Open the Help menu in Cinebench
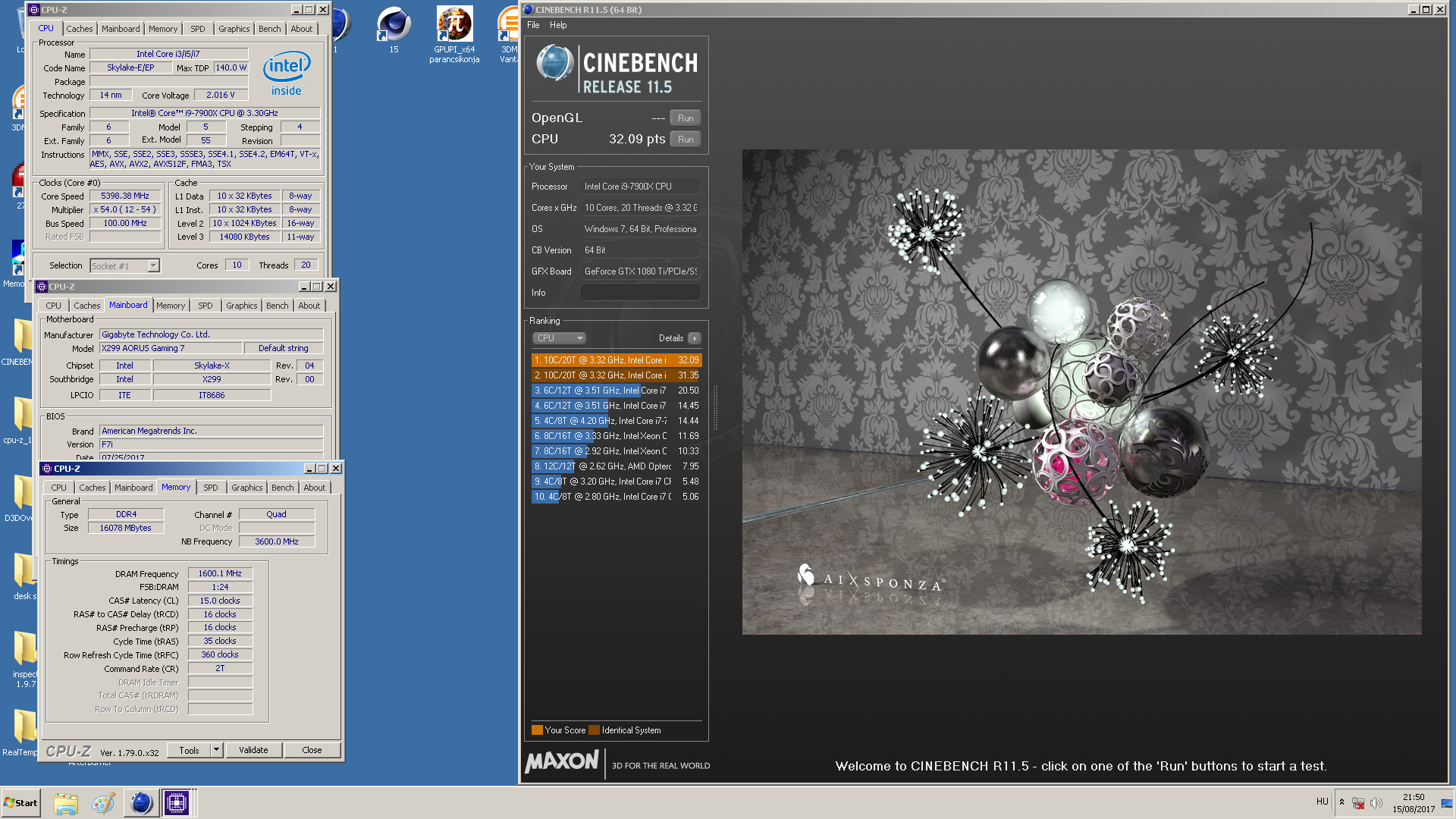Viewport: 1456px width, 819px height. (x=558, y=25)
